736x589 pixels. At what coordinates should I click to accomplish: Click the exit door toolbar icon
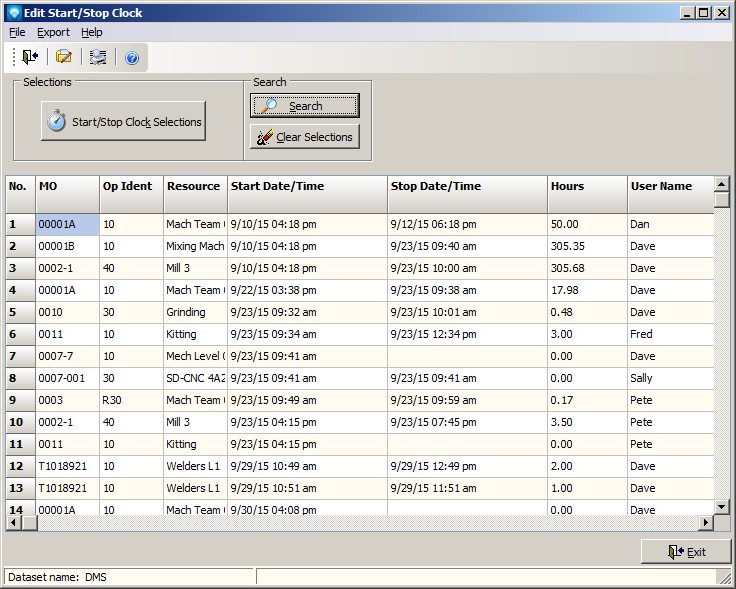tap(29, 58)
